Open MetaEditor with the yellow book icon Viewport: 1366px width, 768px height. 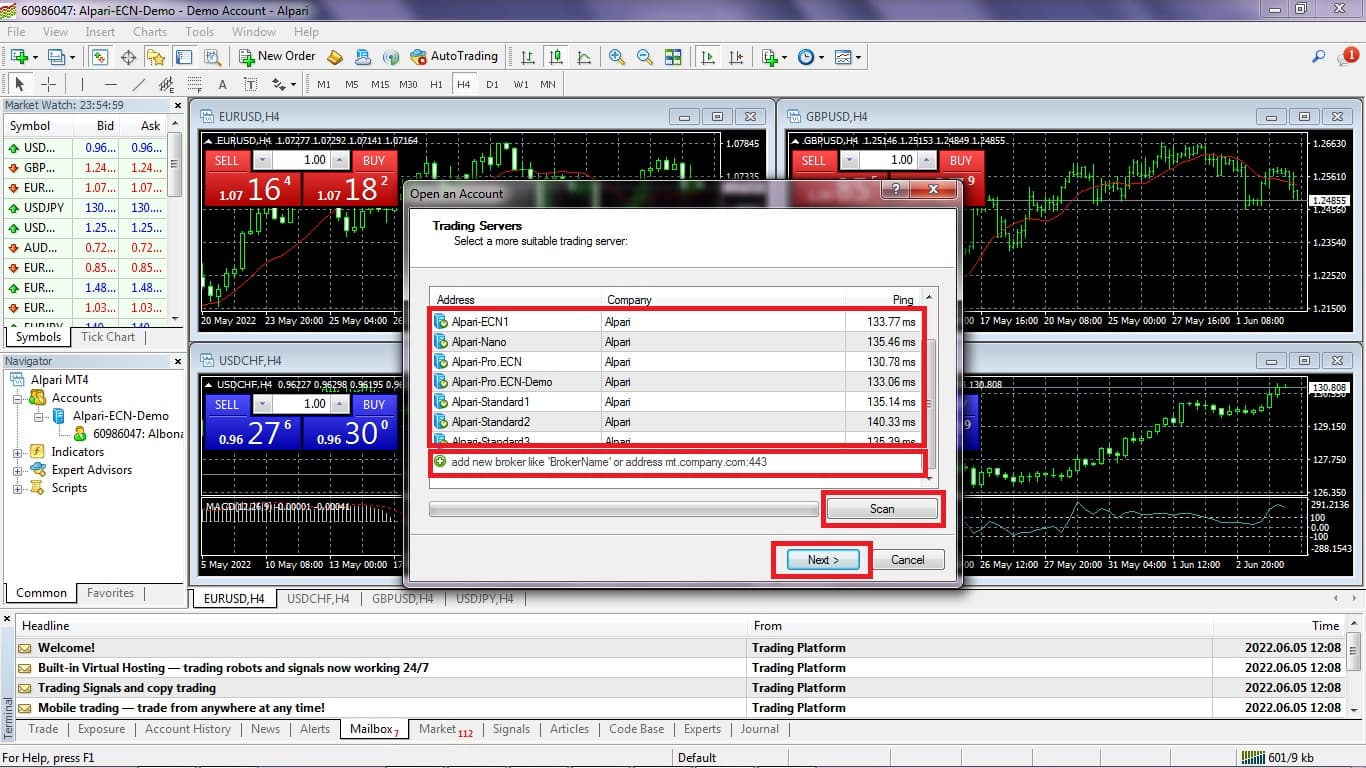click(335, 57)
